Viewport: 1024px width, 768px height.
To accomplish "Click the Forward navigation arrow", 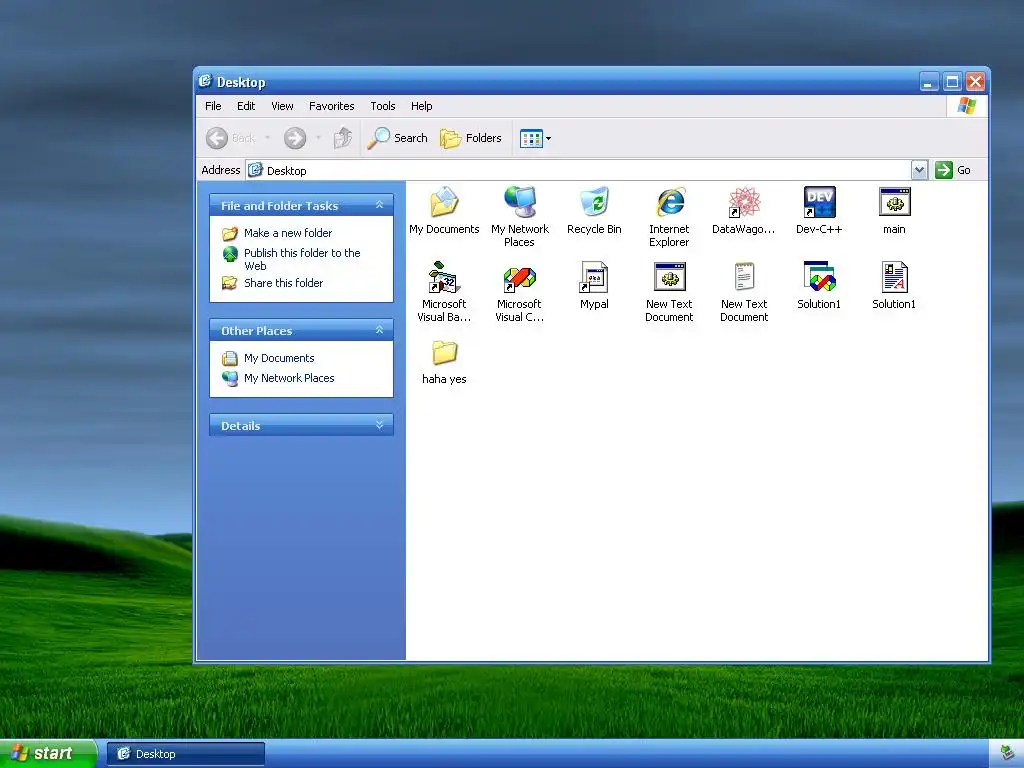I will tap(295, 138).
